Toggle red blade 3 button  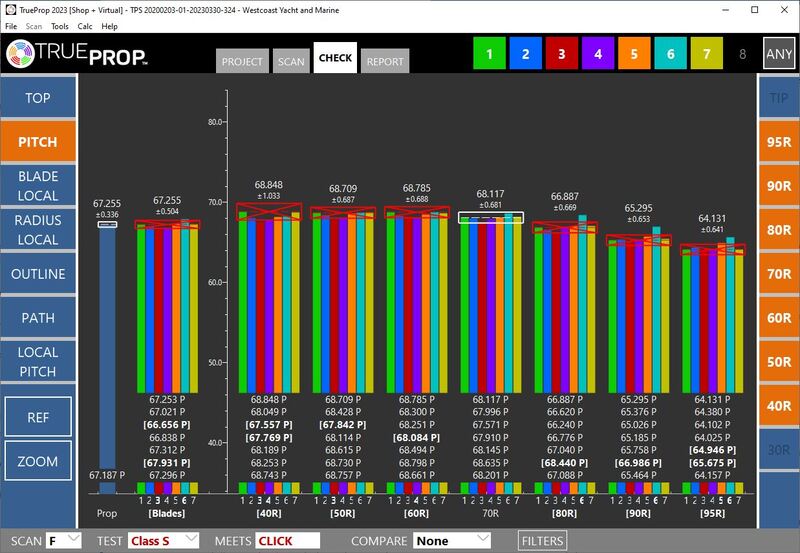click(561, 54)
